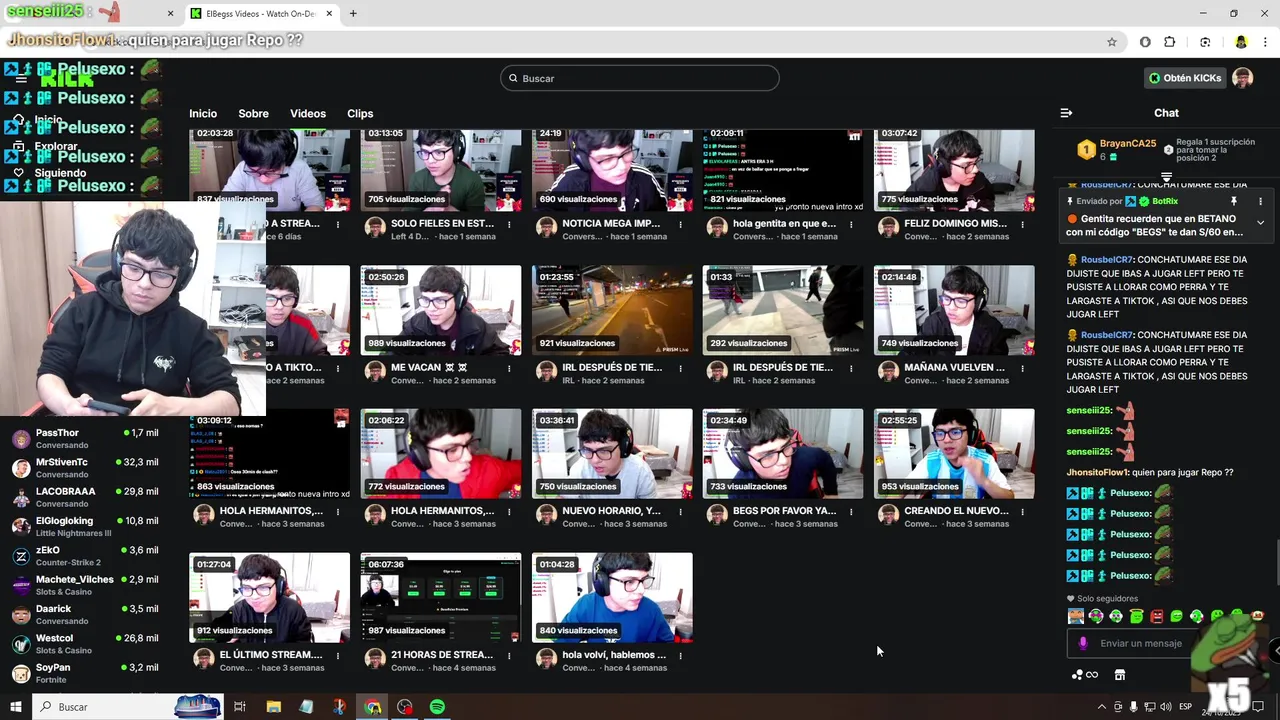
Task: Open options for MAÑANA VUELVEN video
Action: 1022,367
